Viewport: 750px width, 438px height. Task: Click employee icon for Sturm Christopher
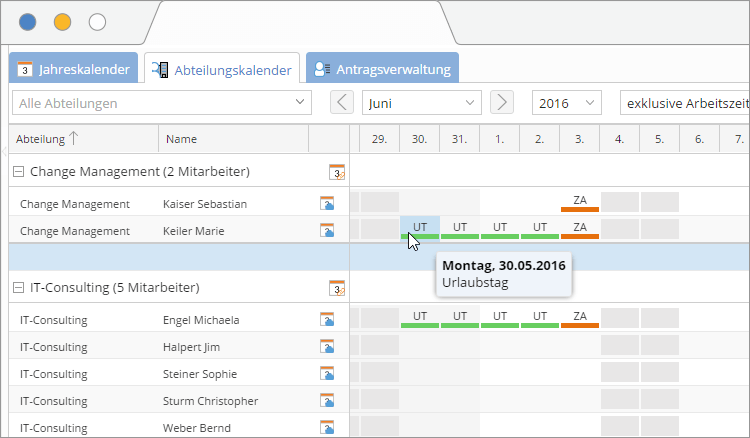[327, 401]
